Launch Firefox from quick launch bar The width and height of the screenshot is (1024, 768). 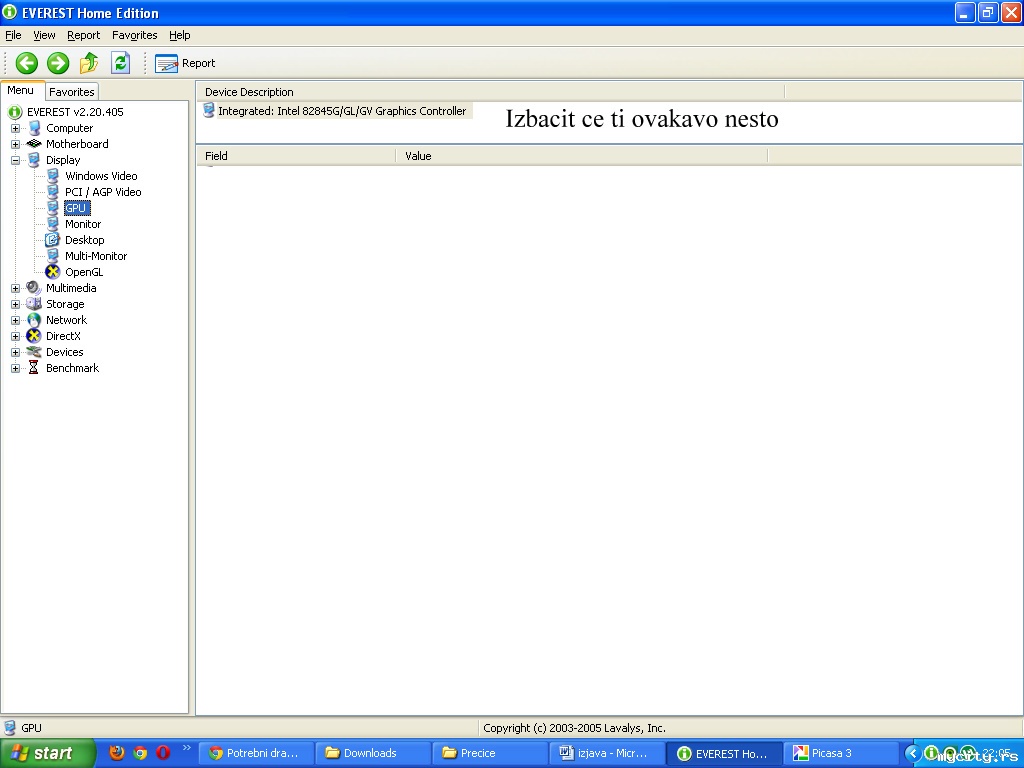[x=117, y=753]
